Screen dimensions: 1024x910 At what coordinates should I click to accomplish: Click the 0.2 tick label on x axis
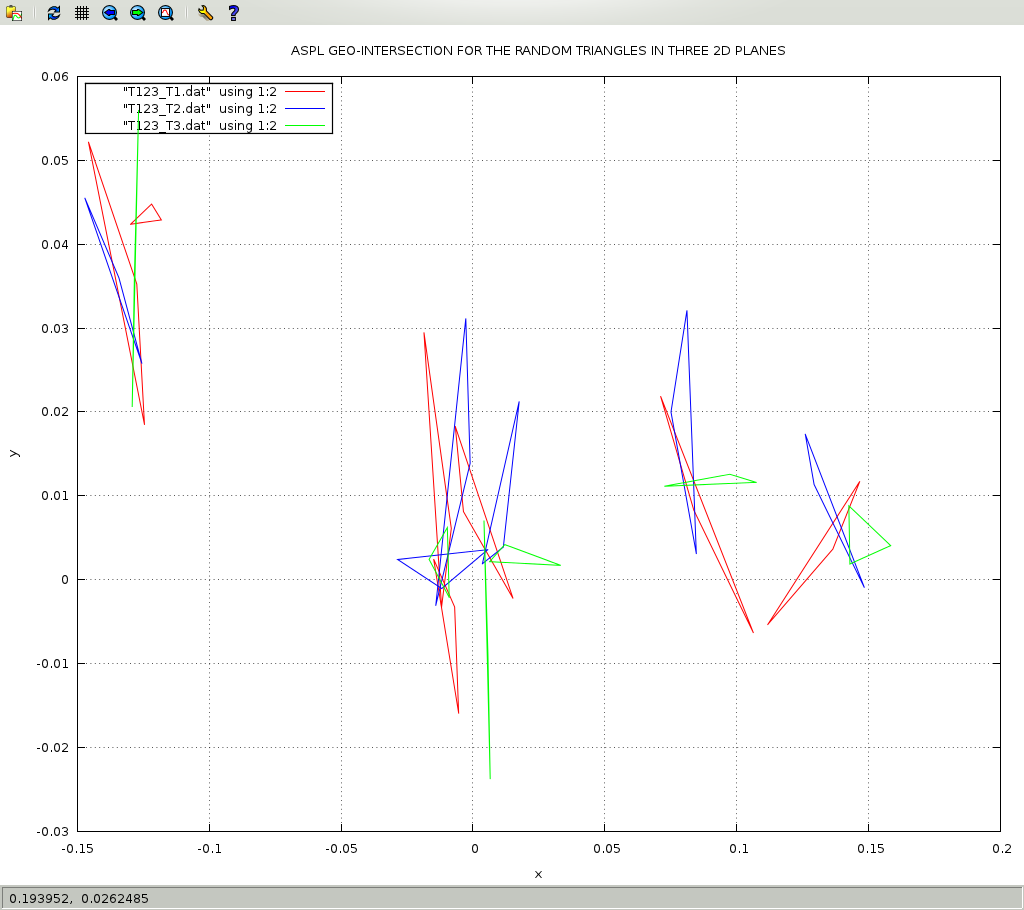coord(1000,849)
